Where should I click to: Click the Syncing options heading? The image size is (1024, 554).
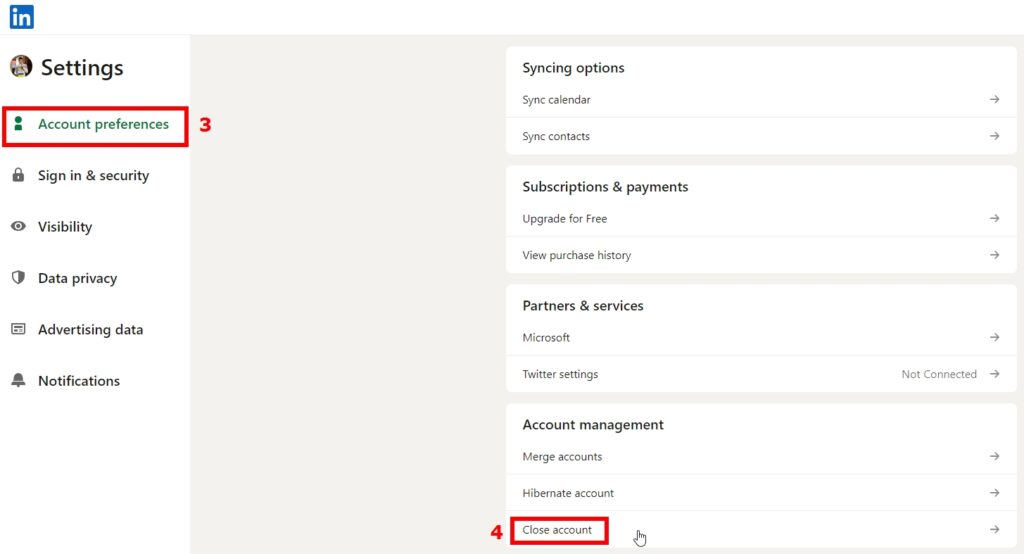[573, 68]
